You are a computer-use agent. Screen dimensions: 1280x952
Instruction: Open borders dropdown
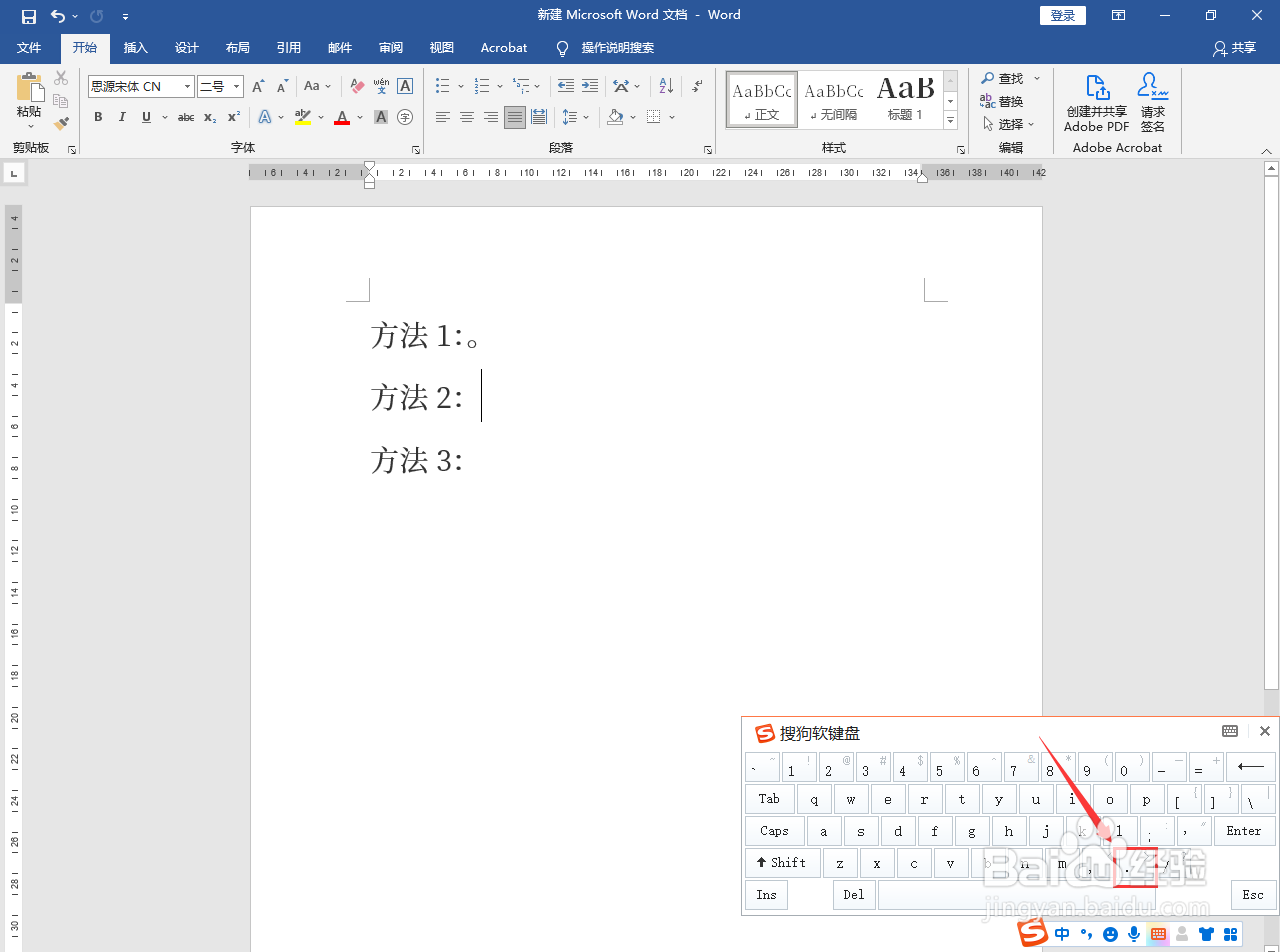[671, 117]
